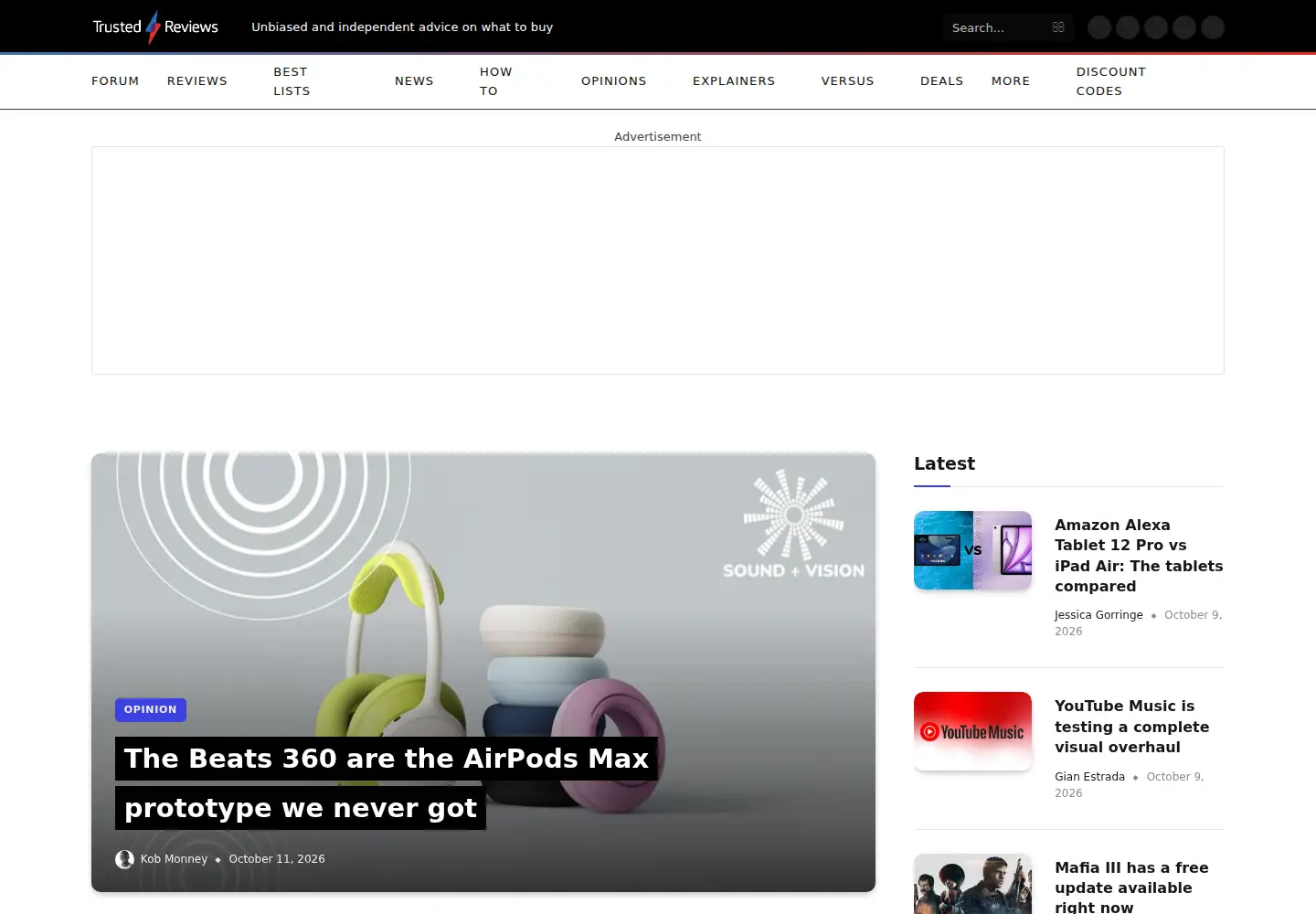View Gian Estrada's author profile
This screenshot has width=1316, height=914.
1089,777
